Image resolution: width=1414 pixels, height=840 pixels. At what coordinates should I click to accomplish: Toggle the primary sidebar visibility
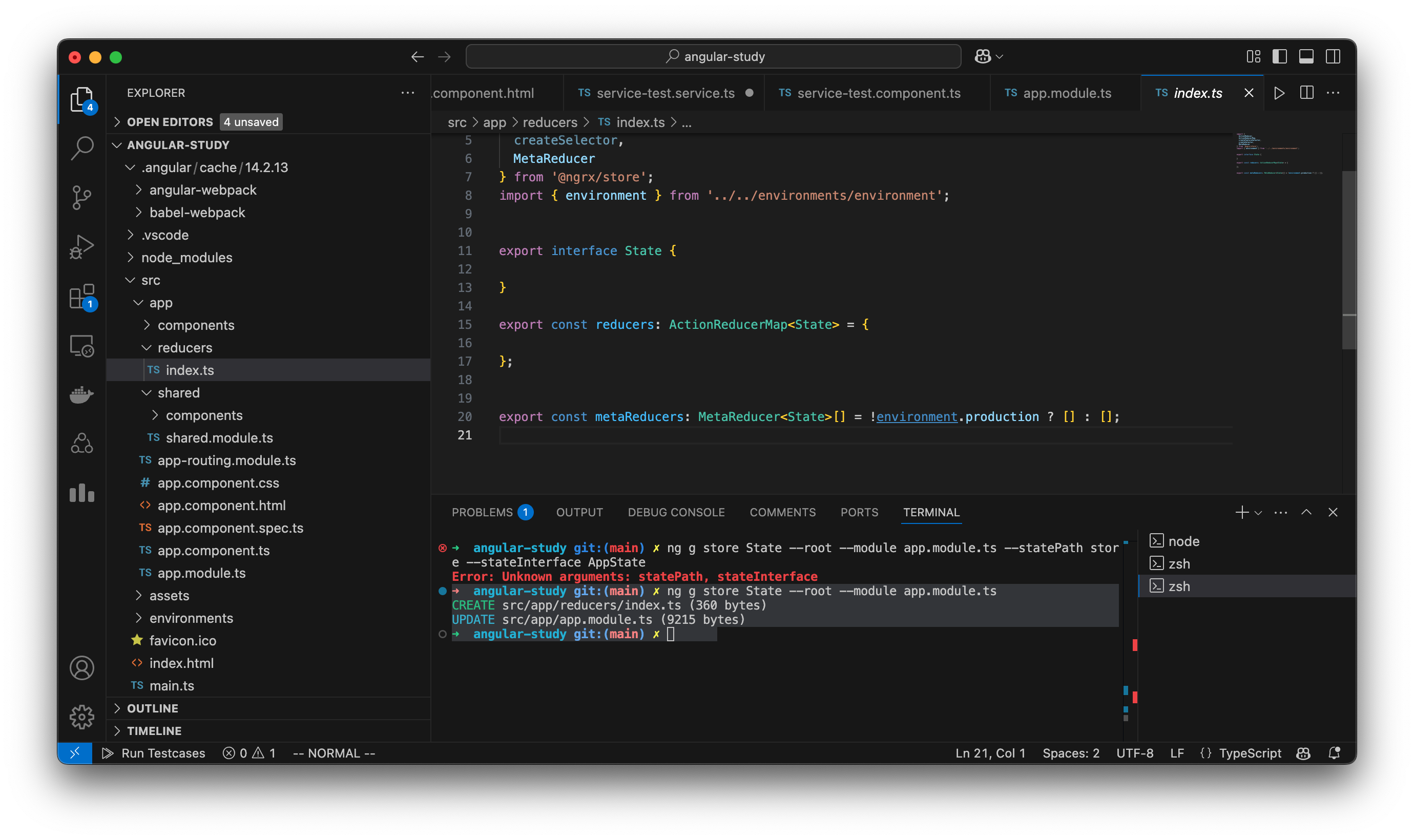coord(1279,56)
